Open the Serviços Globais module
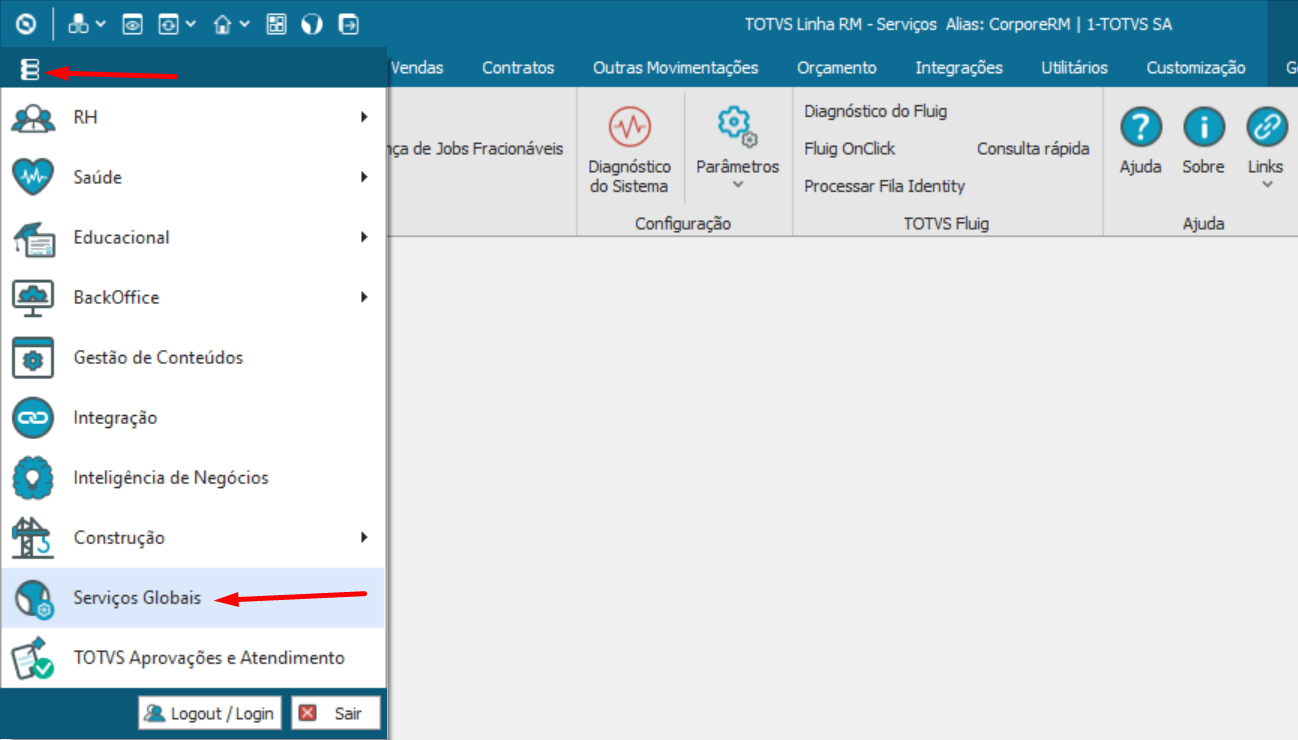 pos(193,598)
